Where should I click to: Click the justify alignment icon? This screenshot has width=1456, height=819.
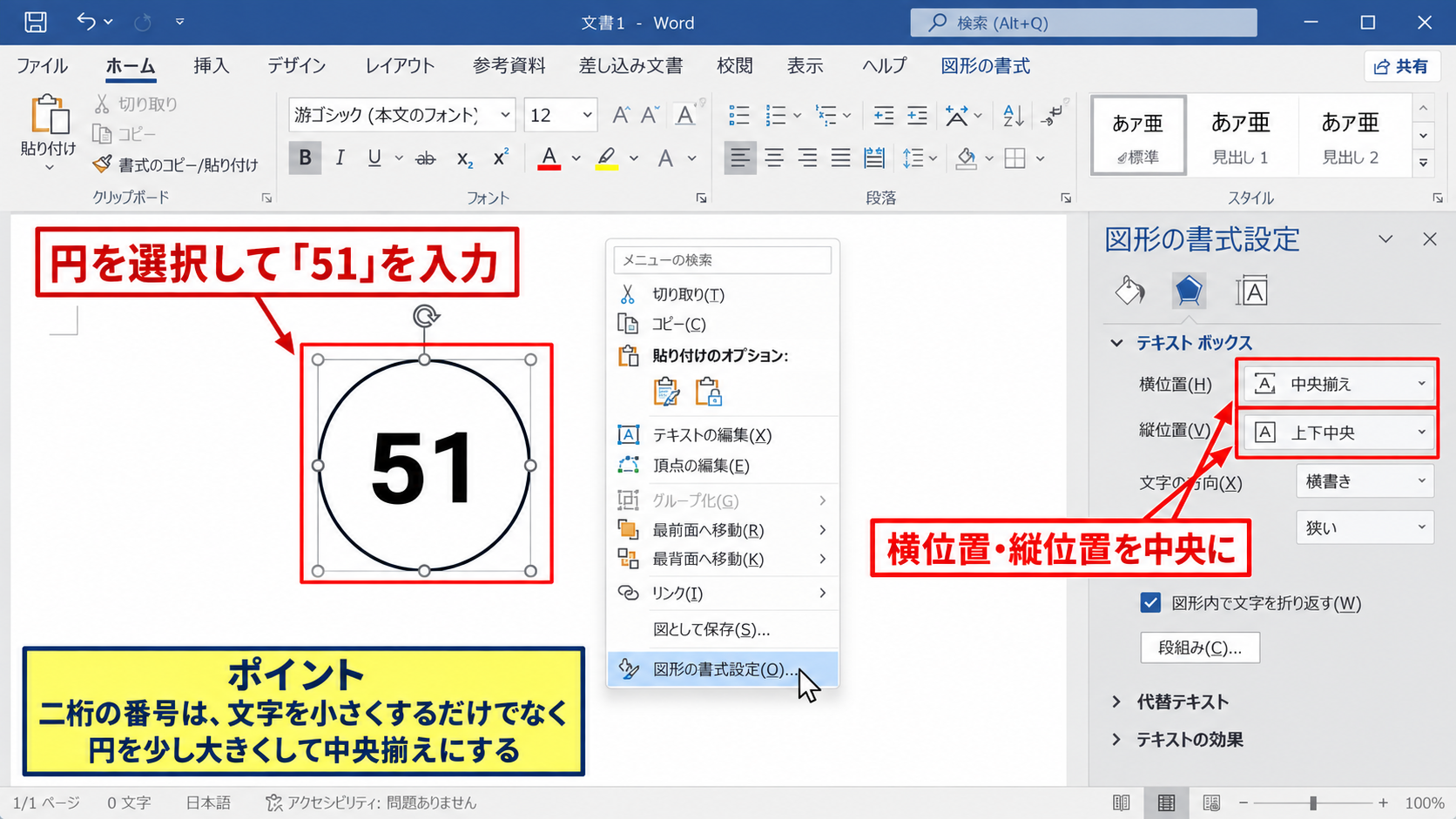coord(840,158)
